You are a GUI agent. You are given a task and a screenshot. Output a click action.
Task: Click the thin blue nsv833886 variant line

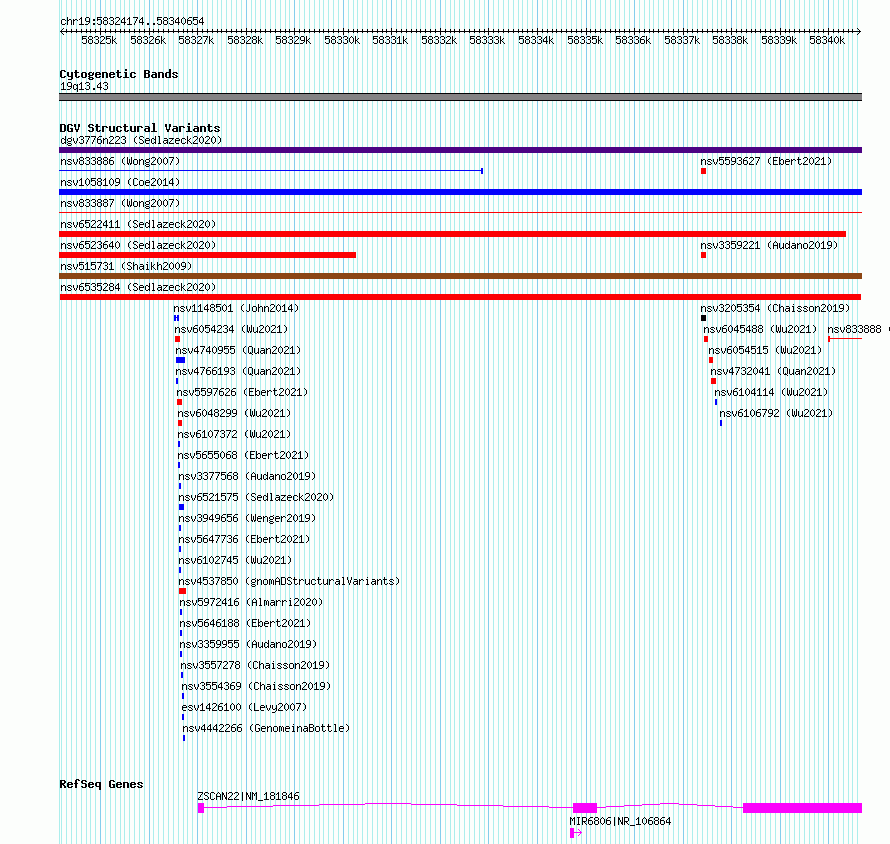click(271, 171)
